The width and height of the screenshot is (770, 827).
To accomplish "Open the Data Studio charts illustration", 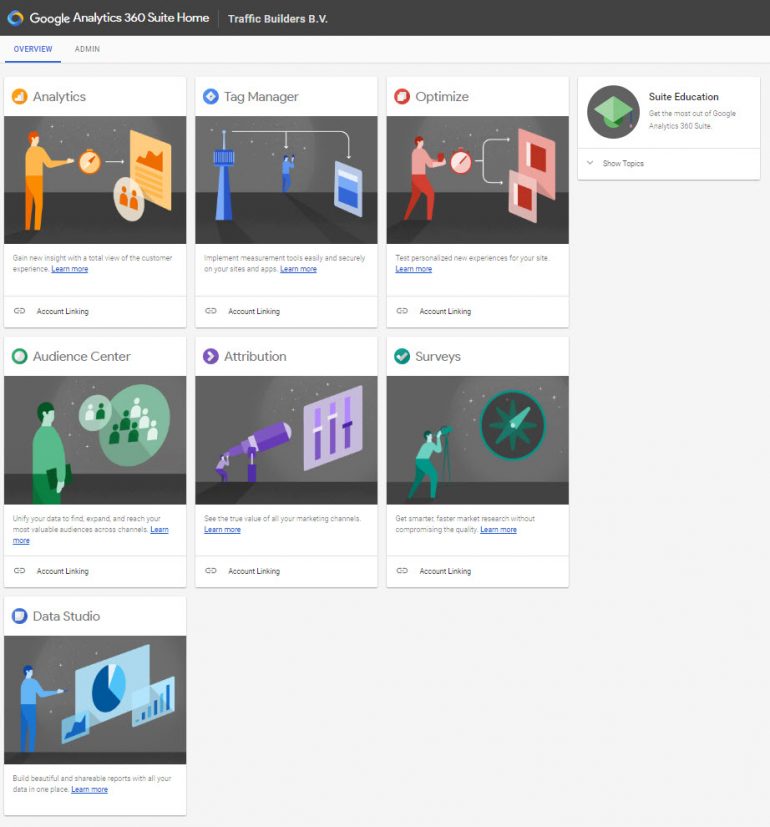I will tap(95, 700).
